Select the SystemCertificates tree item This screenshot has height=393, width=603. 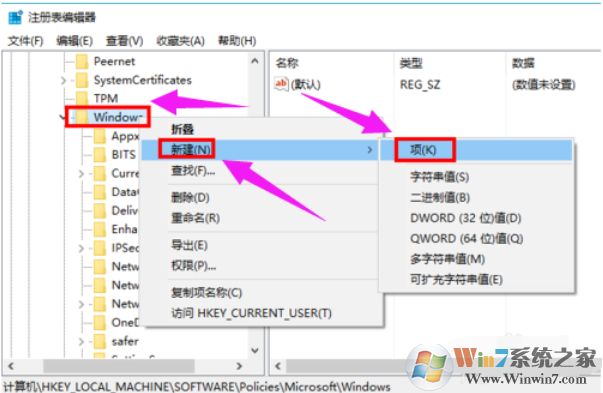[143, 80]
